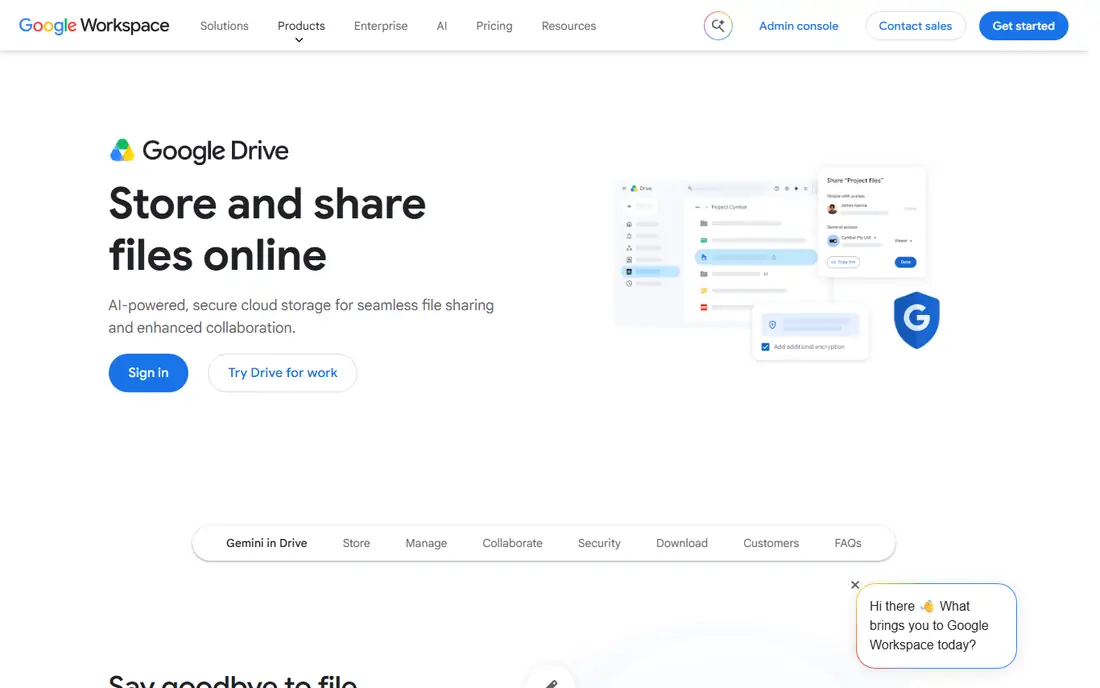Jump to the Store section tab
The width and height of the screenshot is (1100, 688).
pyautogui.click(x=356, y=543)
